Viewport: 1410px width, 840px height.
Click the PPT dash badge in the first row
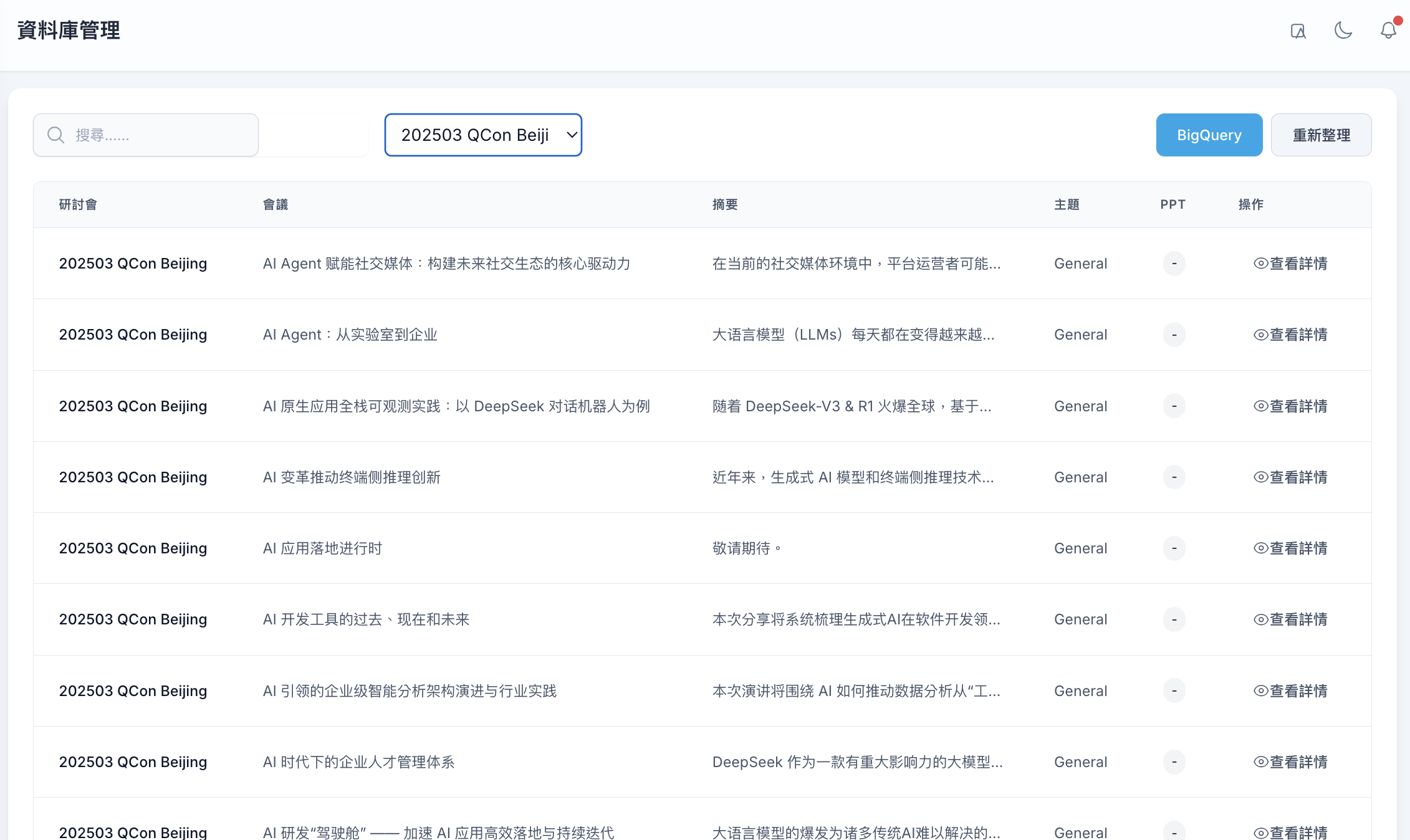(x=1174, y=263)
